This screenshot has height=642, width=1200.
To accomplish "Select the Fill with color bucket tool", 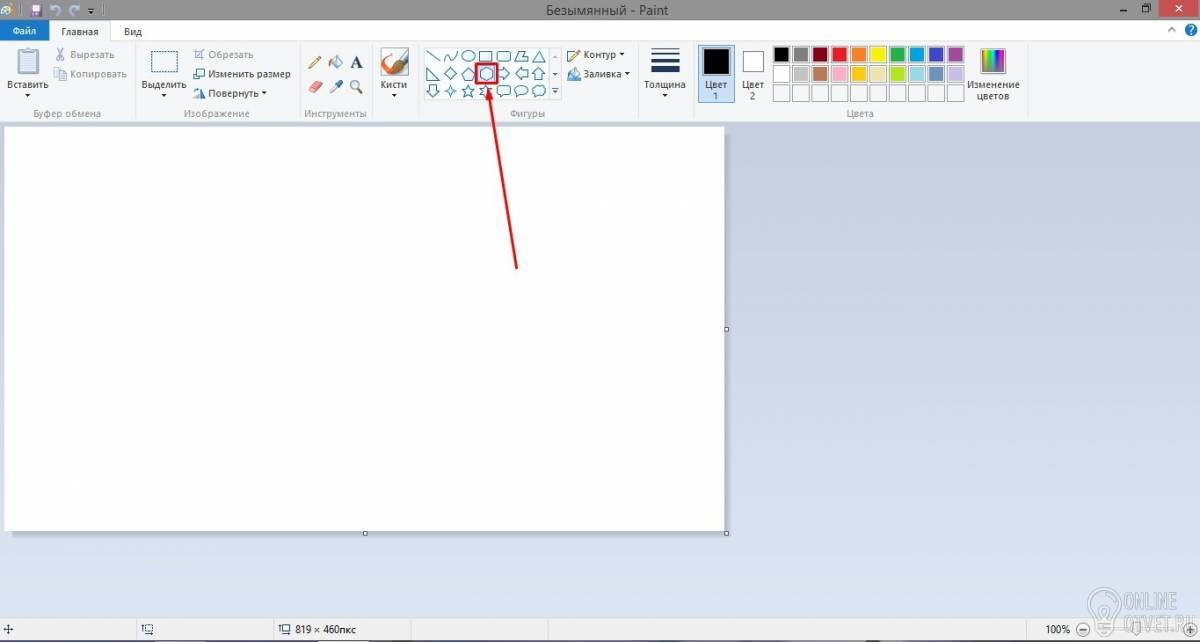I will [x=336, y=62].
